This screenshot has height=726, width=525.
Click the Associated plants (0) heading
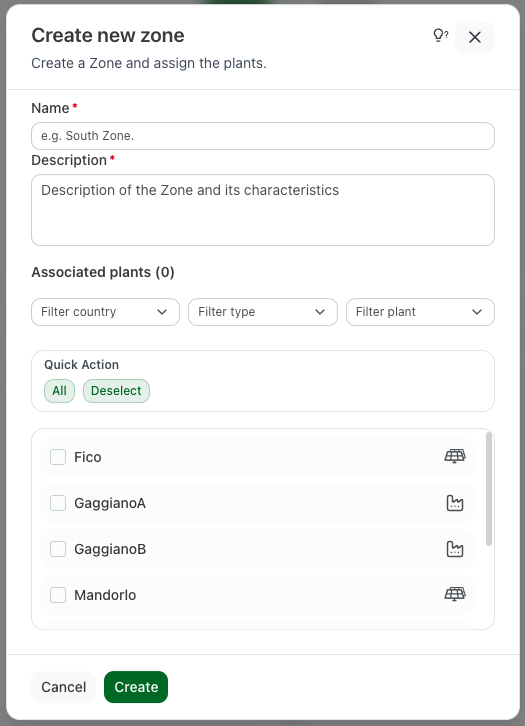click(103, 272)
